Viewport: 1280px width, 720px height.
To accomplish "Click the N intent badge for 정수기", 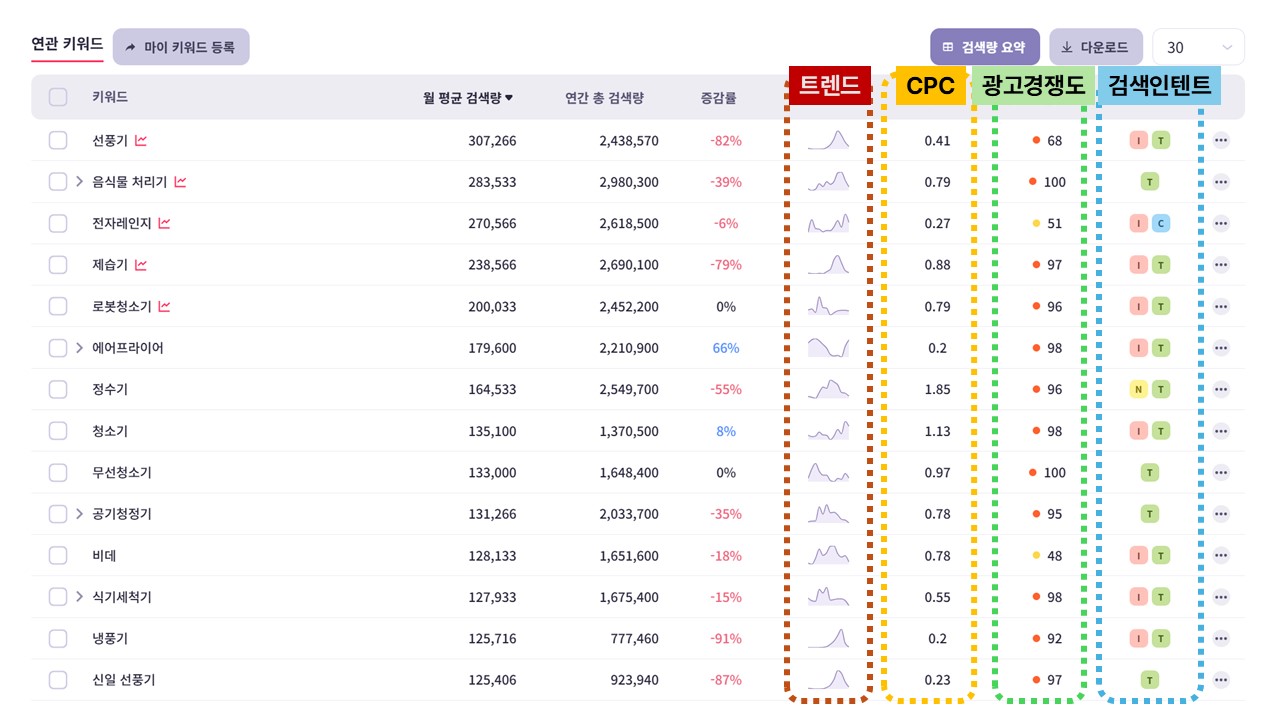I will (1138, 389).
